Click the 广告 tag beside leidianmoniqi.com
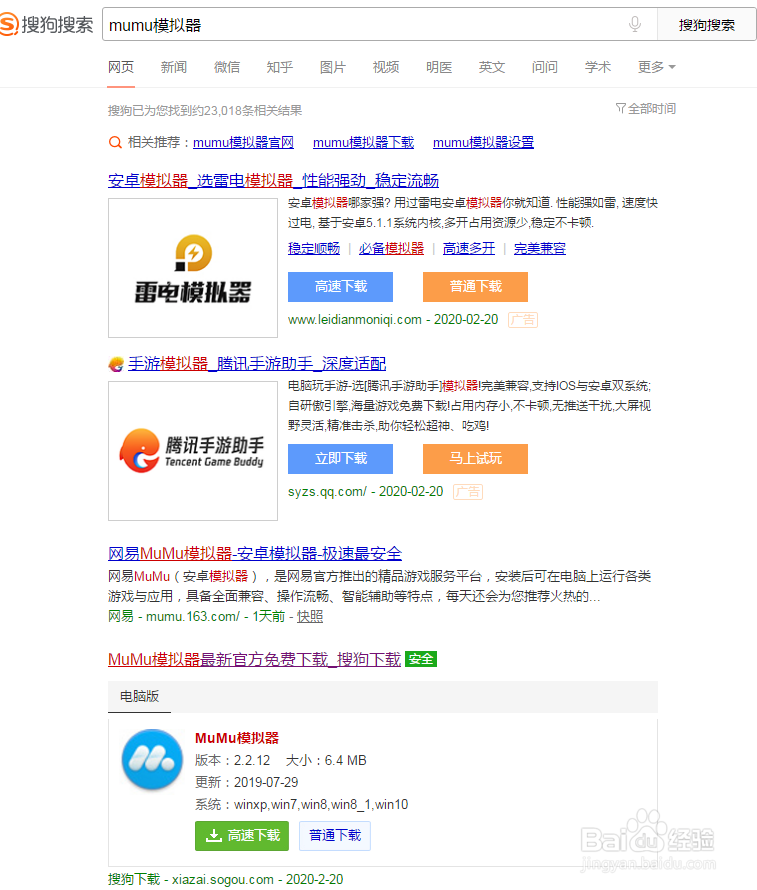 coord(523,320)
